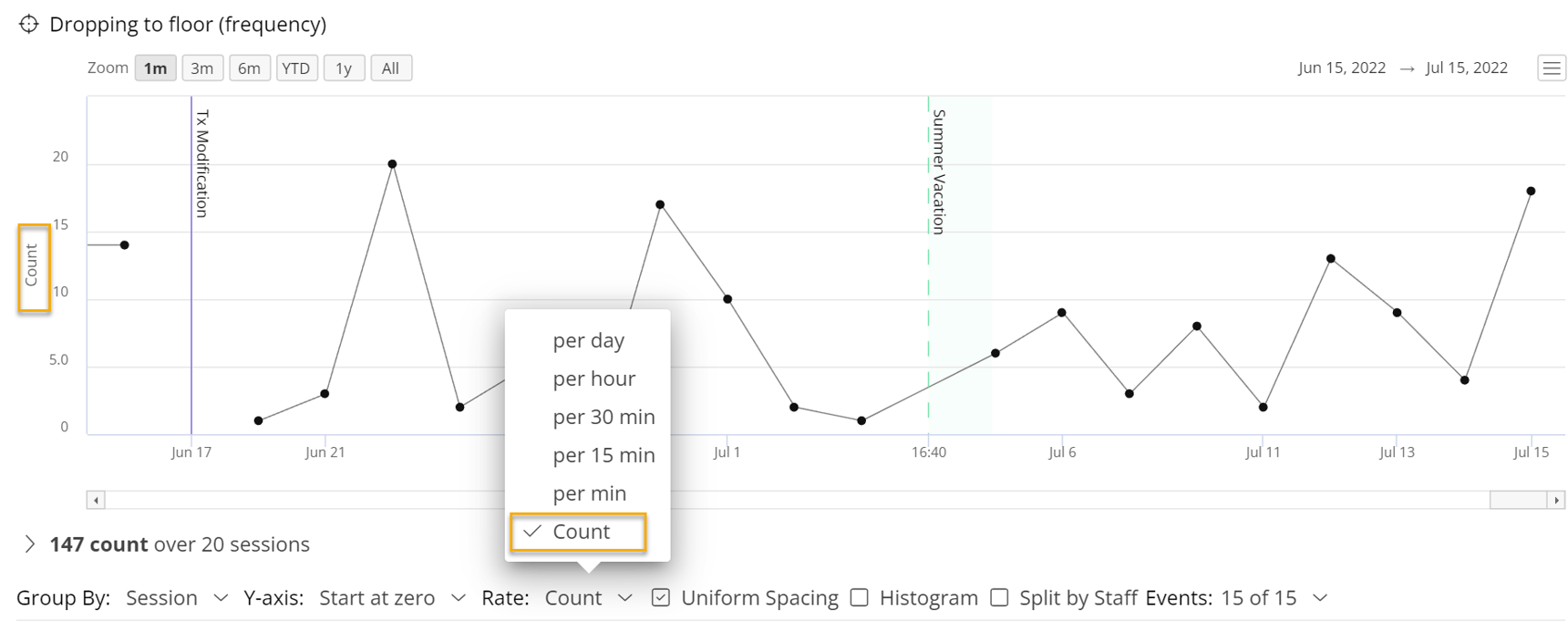1568x622 pixels.
Task: Open the chart hamburger menu
Action: [1551, 68]
